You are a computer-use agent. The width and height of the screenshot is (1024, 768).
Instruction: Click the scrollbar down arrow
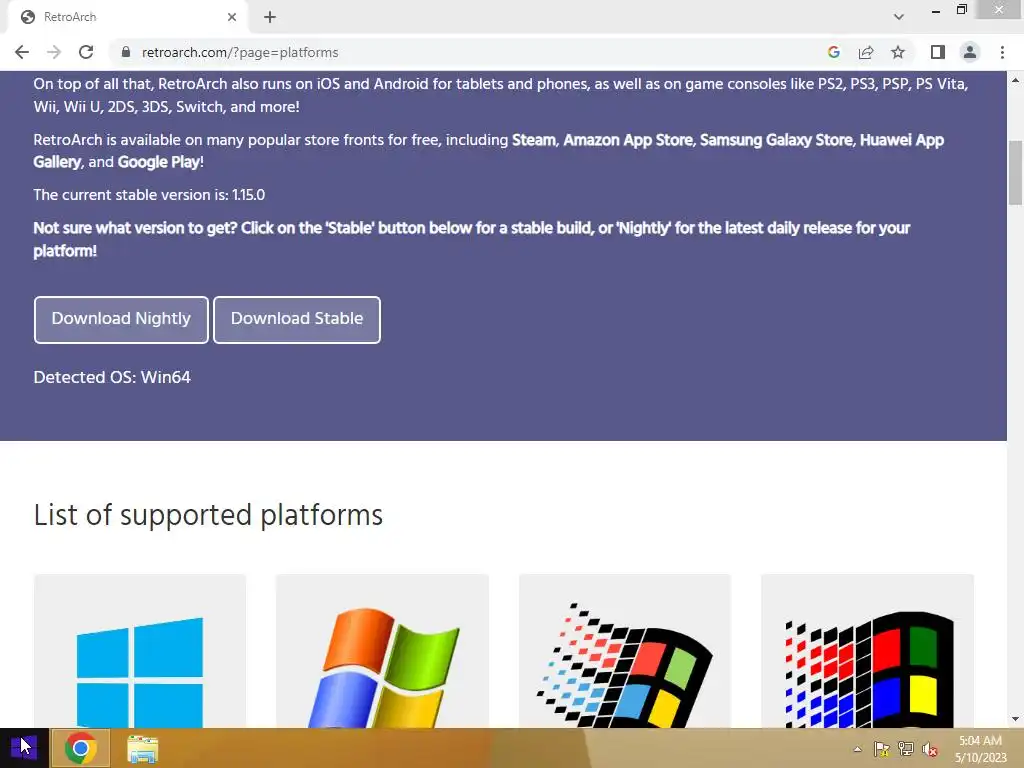(1015, 719)
